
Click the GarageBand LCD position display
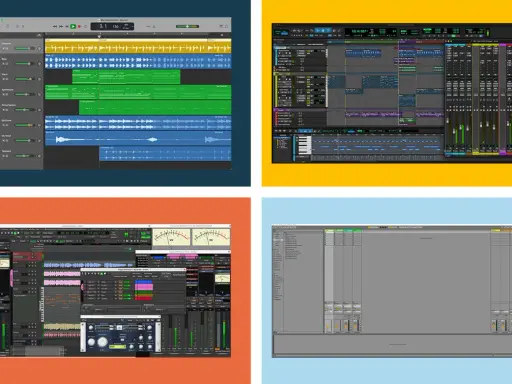(x=112, y=26)
